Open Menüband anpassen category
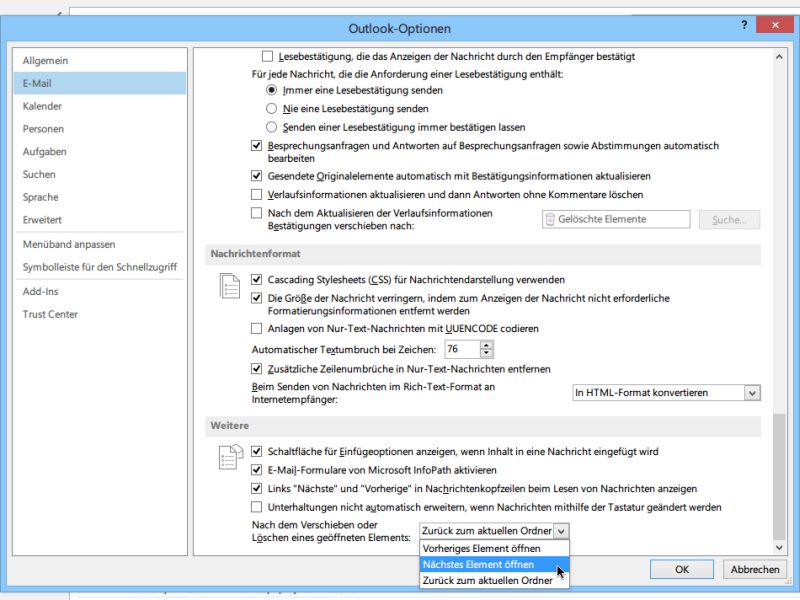800x600 pixels. (x=100, y=244)
